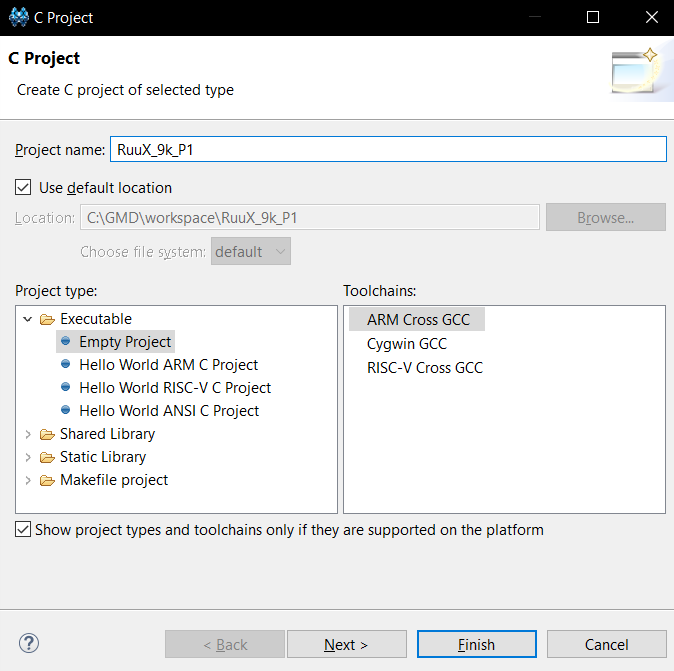The height and width of the screenshot is (671, 674).
Task: Select Hello World ARM C Project
Action: pos(168,365)
